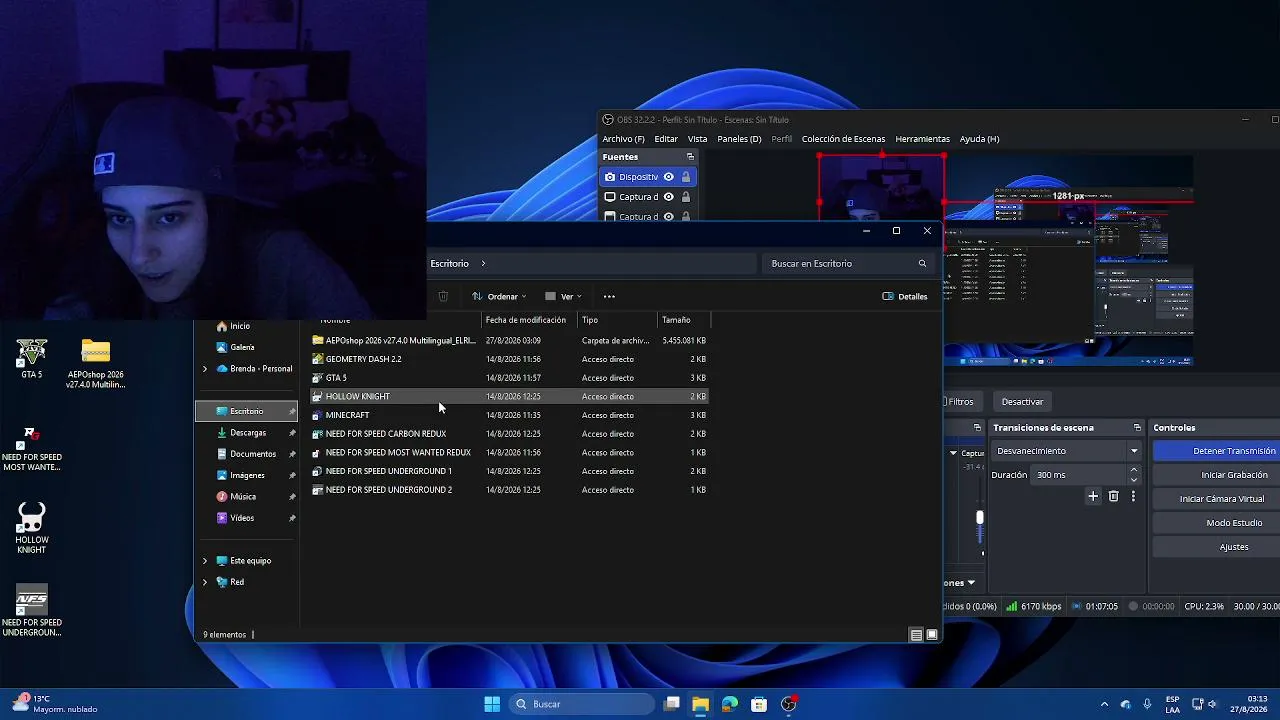
Task: Open the weather widget on the taskbar
Action: tap(55, 704)
